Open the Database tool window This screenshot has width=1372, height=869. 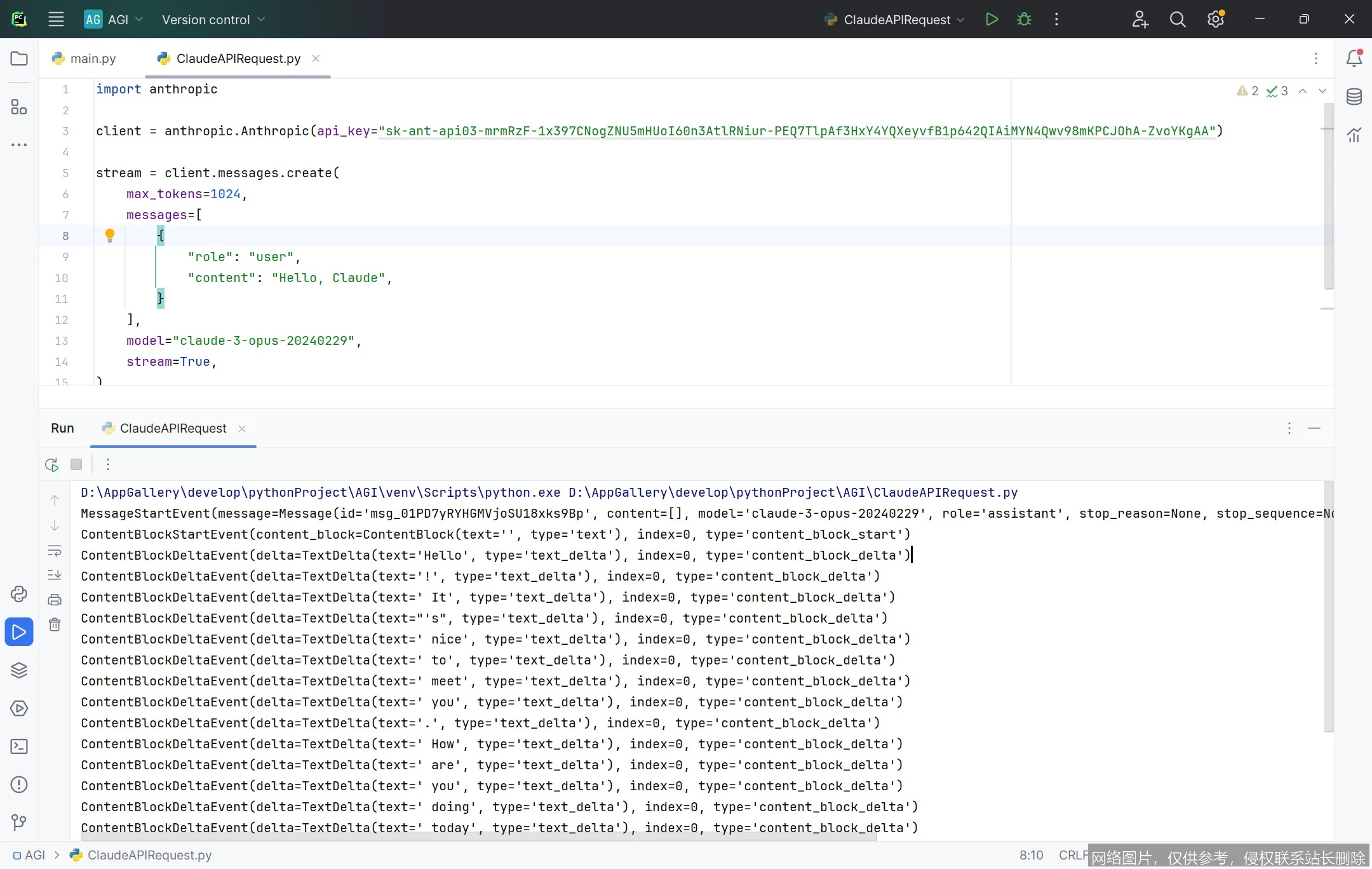coord(1354,97)
